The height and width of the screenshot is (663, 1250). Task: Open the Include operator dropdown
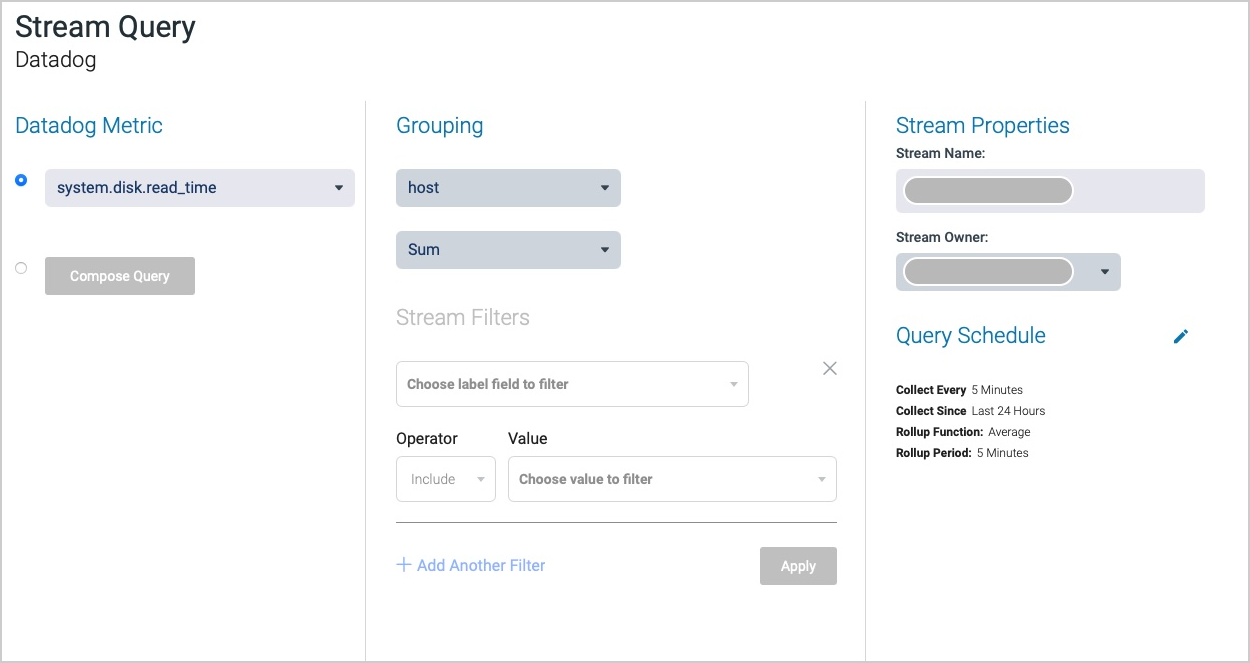pos(446,479)
